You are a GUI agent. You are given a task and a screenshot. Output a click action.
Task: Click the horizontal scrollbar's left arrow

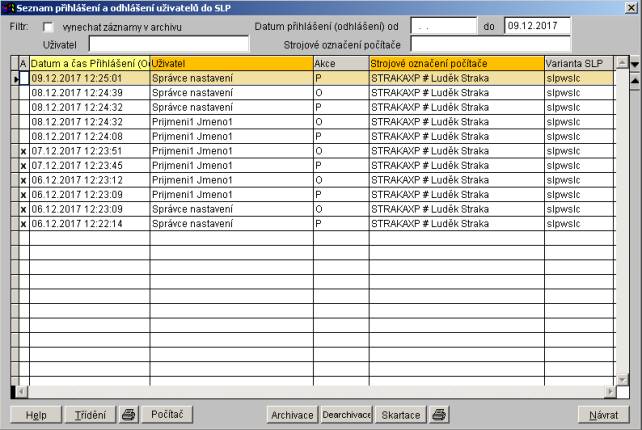(x=15, y=392)
